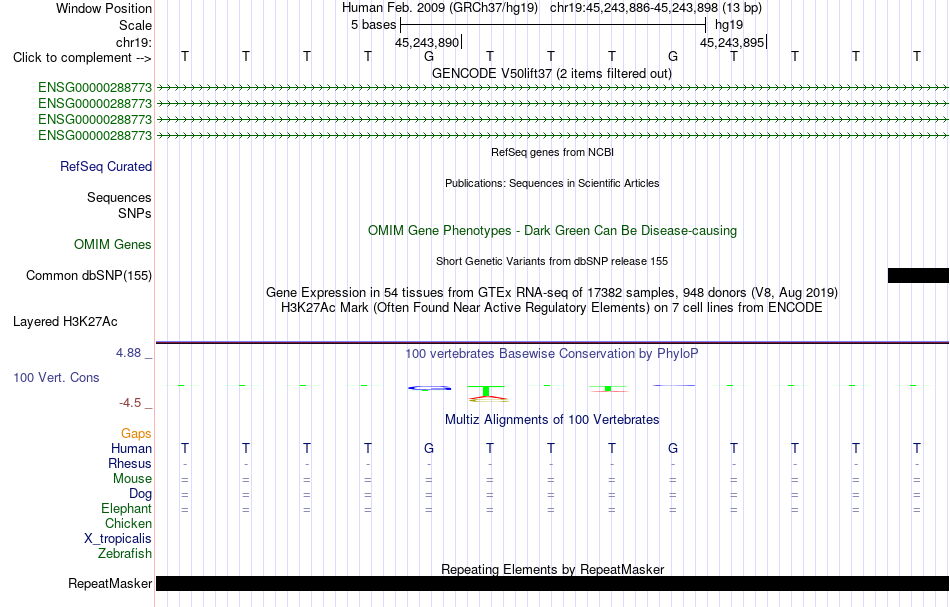Click the OMIM Genes track label
Screen dimensions: 950x607
(x=113, y=244)
